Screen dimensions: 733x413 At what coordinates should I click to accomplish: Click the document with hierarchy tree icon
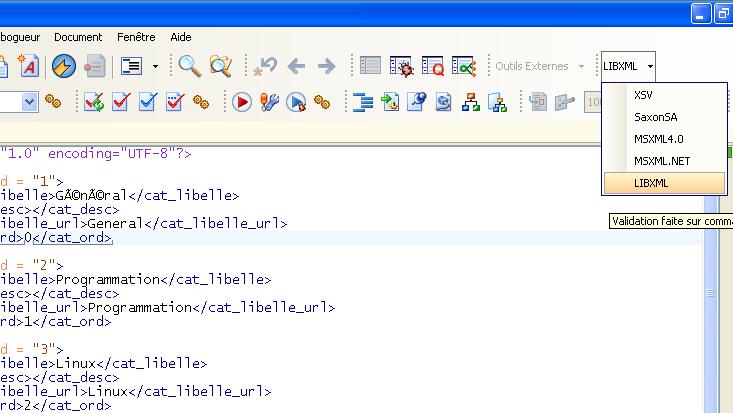pos(497,102)
